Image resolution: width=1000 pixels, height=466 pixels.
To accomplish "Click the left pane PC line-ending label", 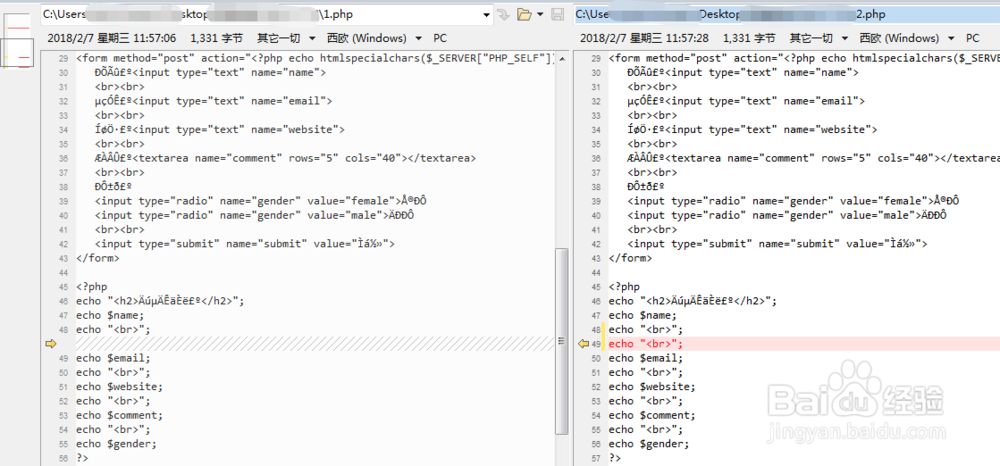I will pyautogui.click(x=440, y=38).
